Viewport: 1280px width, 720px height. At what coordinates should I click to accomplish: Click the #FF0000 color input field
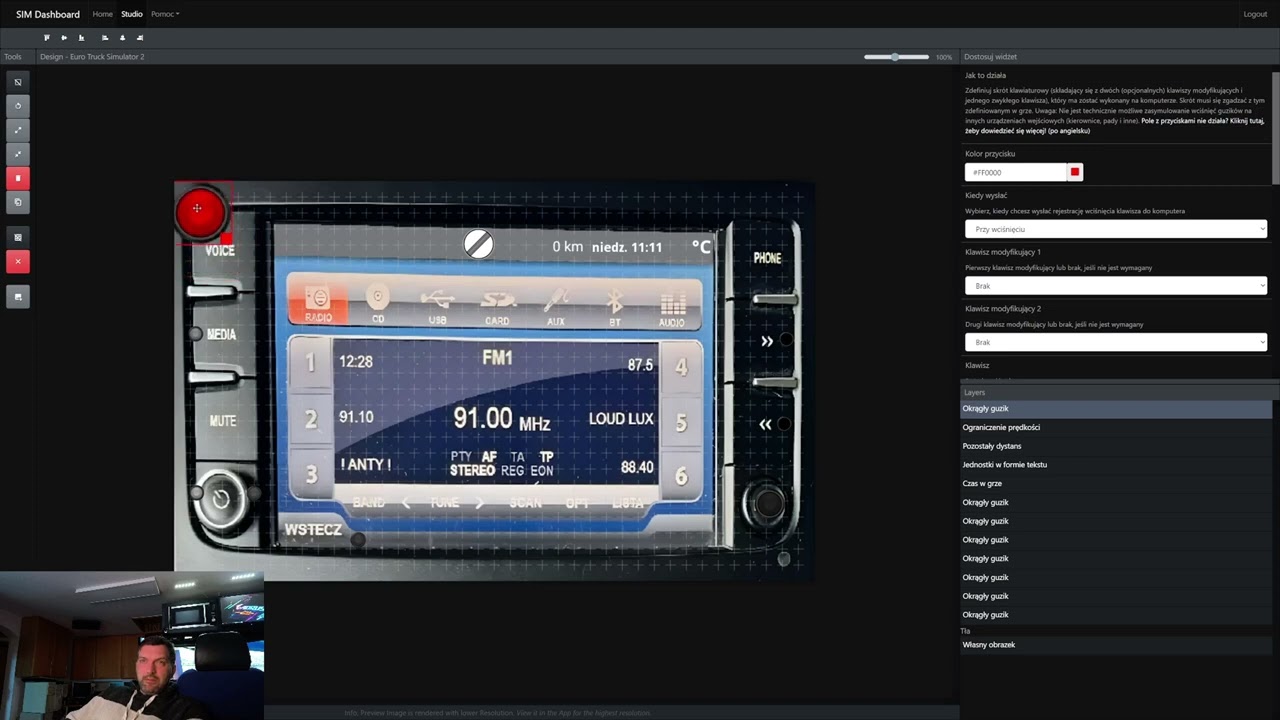pos(1015,172)
